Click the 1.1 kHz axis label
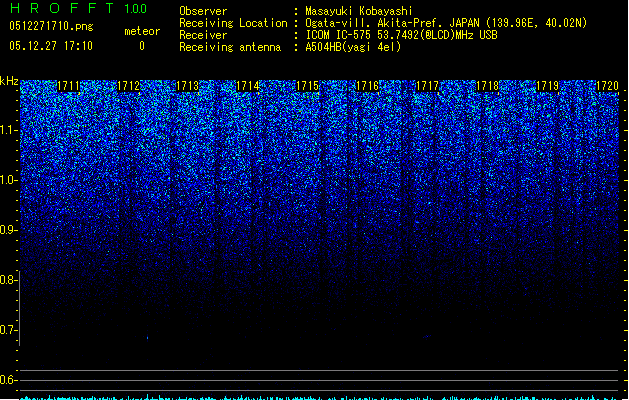This screenshot has height=400, width=629. point(8,130)
